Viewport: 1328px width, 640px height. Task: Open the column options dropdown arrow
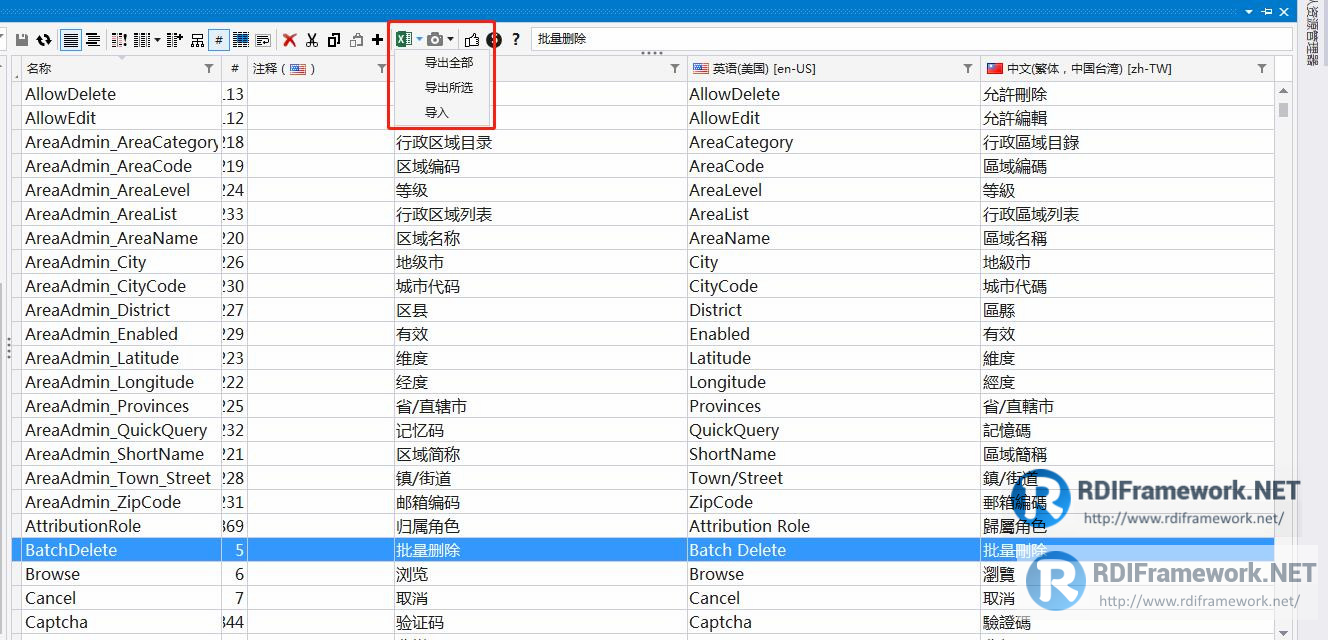(x=157, y=39)
